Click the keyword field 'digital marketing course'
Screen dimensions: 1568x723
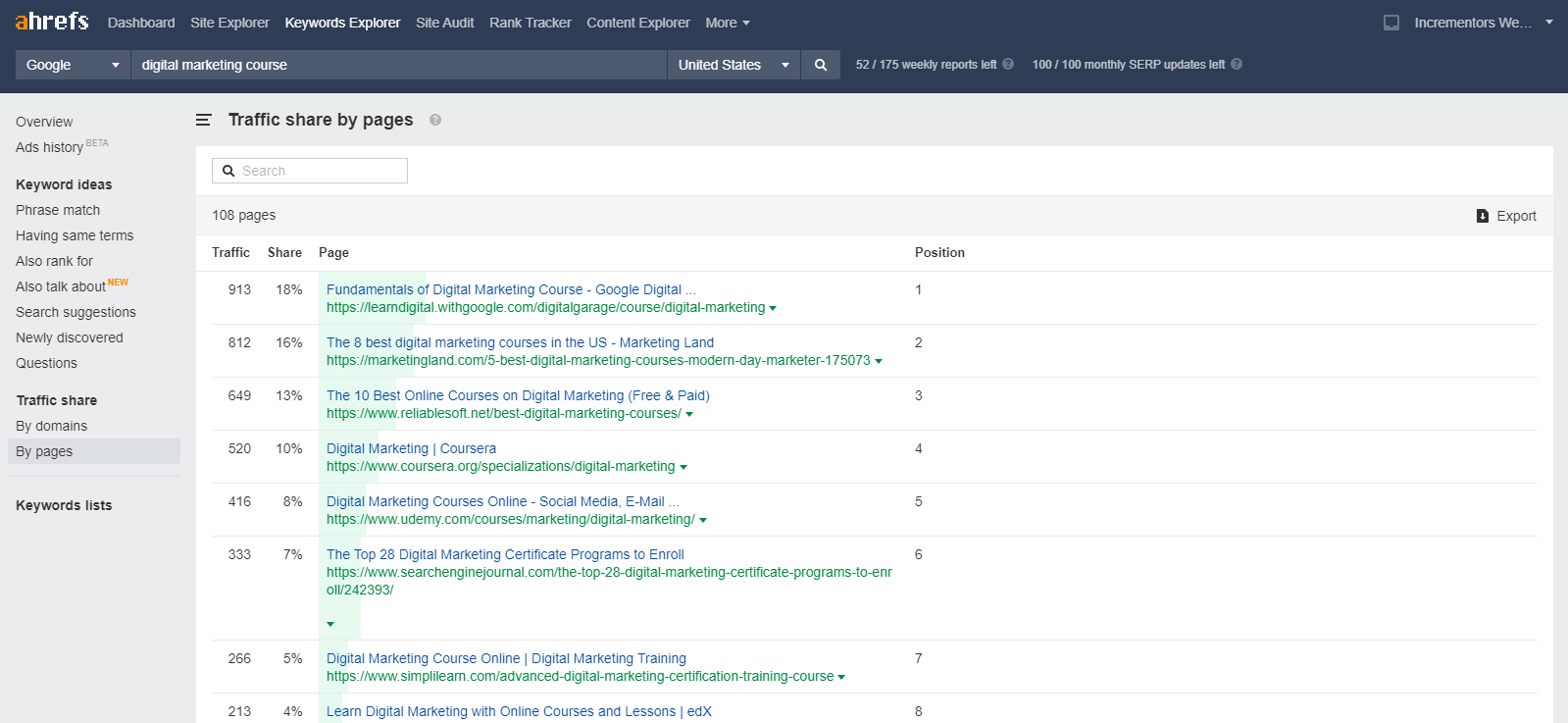click(x=399, y=65)
